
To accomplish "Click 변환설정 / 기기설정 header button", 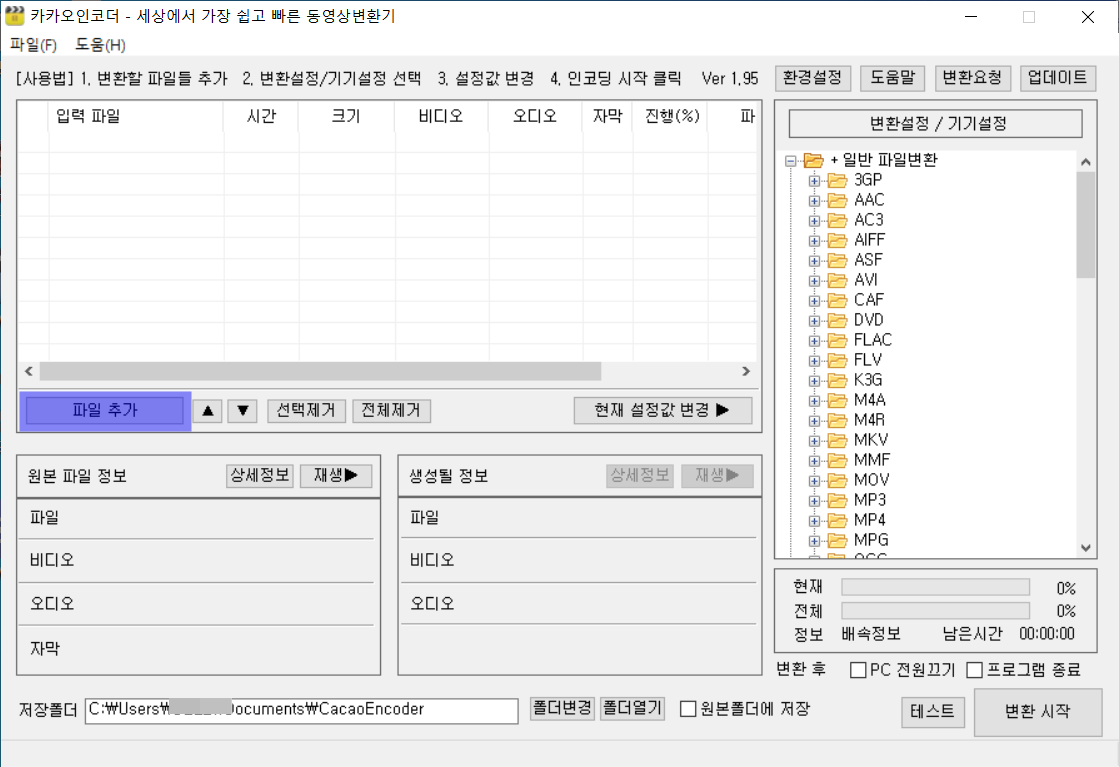I will pos(936,123).
